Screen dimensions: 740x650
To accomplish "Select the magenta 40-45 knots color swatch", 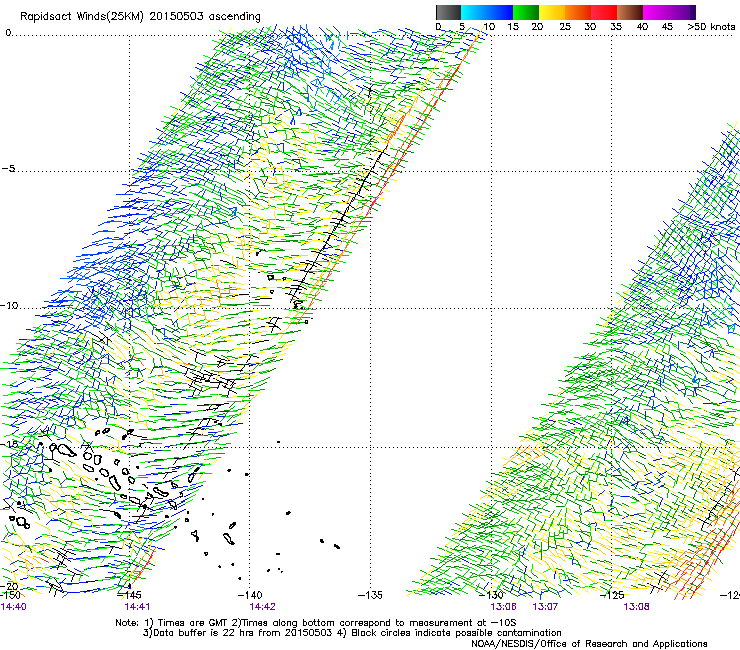I will (656, 12).
